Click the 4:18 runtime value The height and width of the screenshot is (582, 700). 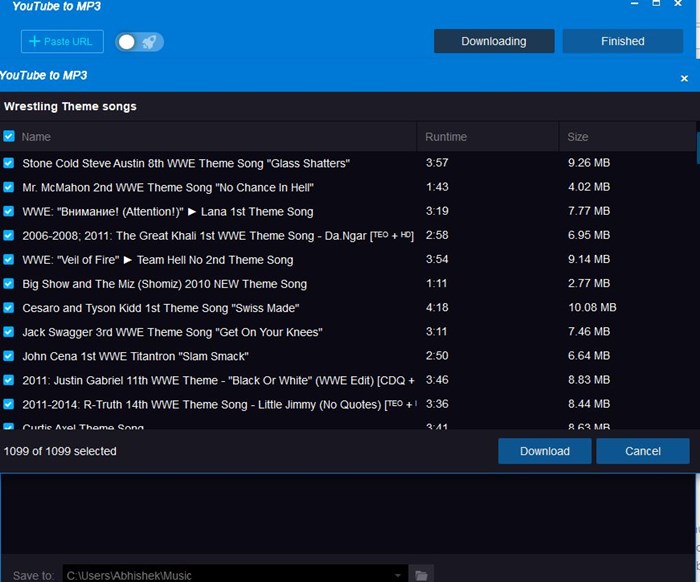point(437,308)
